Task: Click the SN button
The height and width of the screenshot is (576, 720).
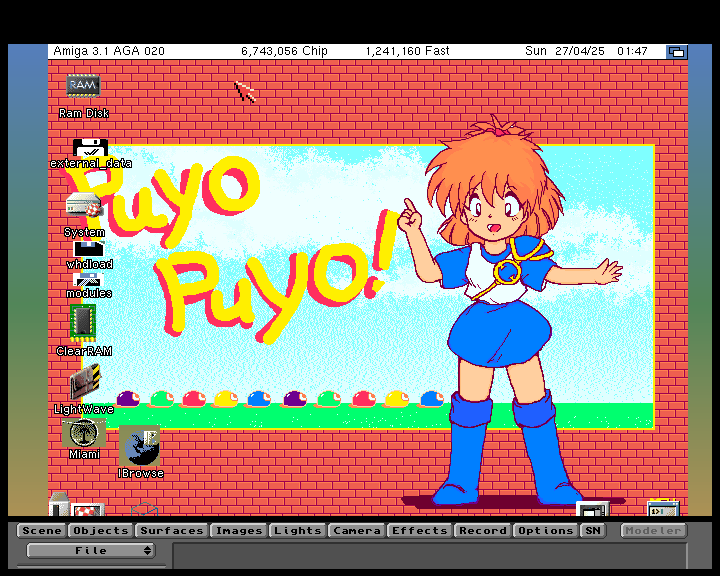Action: point(593,531)
